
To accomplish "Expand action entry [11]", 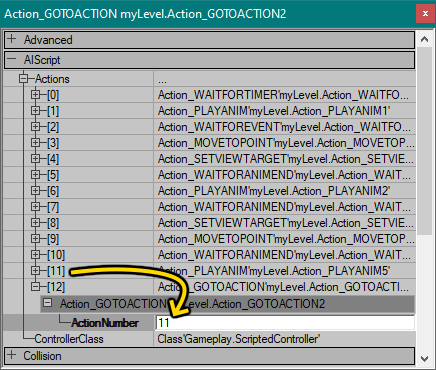I will click(35, 271).
